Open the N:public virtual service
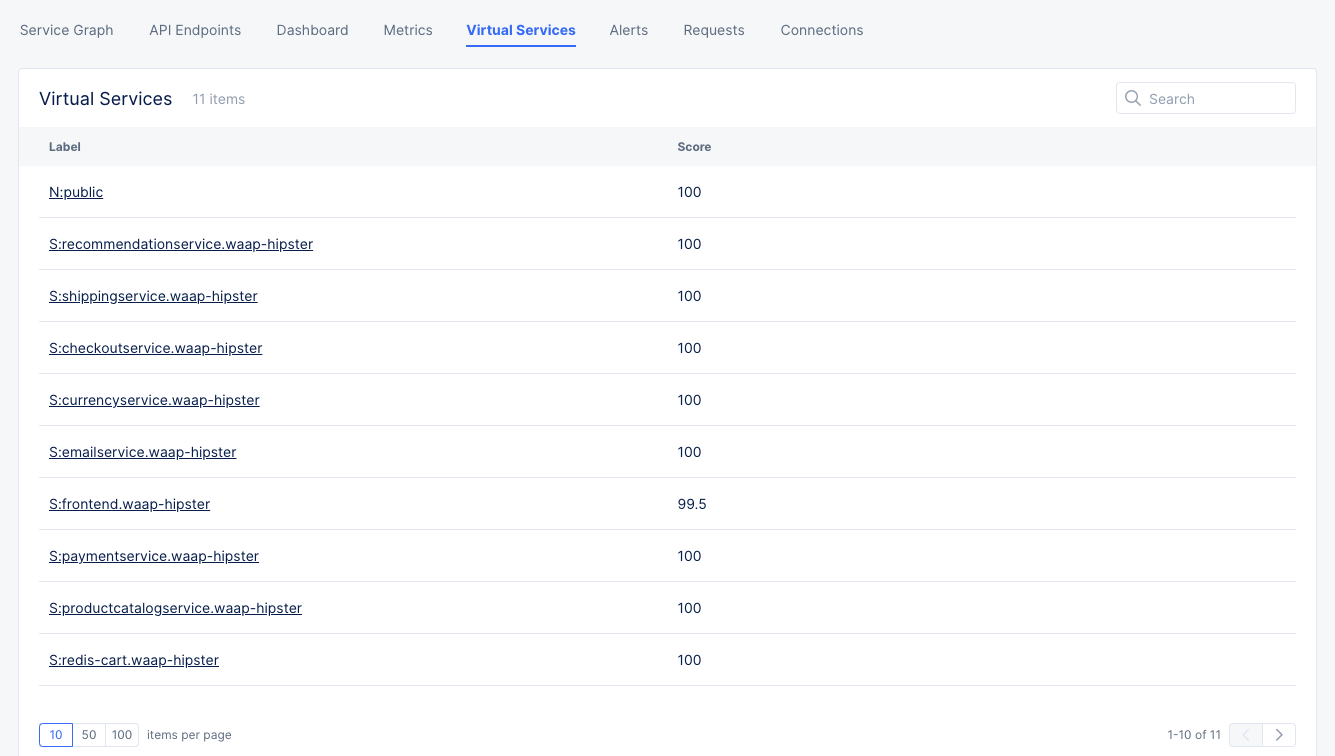Viewport: 1335px width, 756px height. pyautogui.click(x=76, y=192)
